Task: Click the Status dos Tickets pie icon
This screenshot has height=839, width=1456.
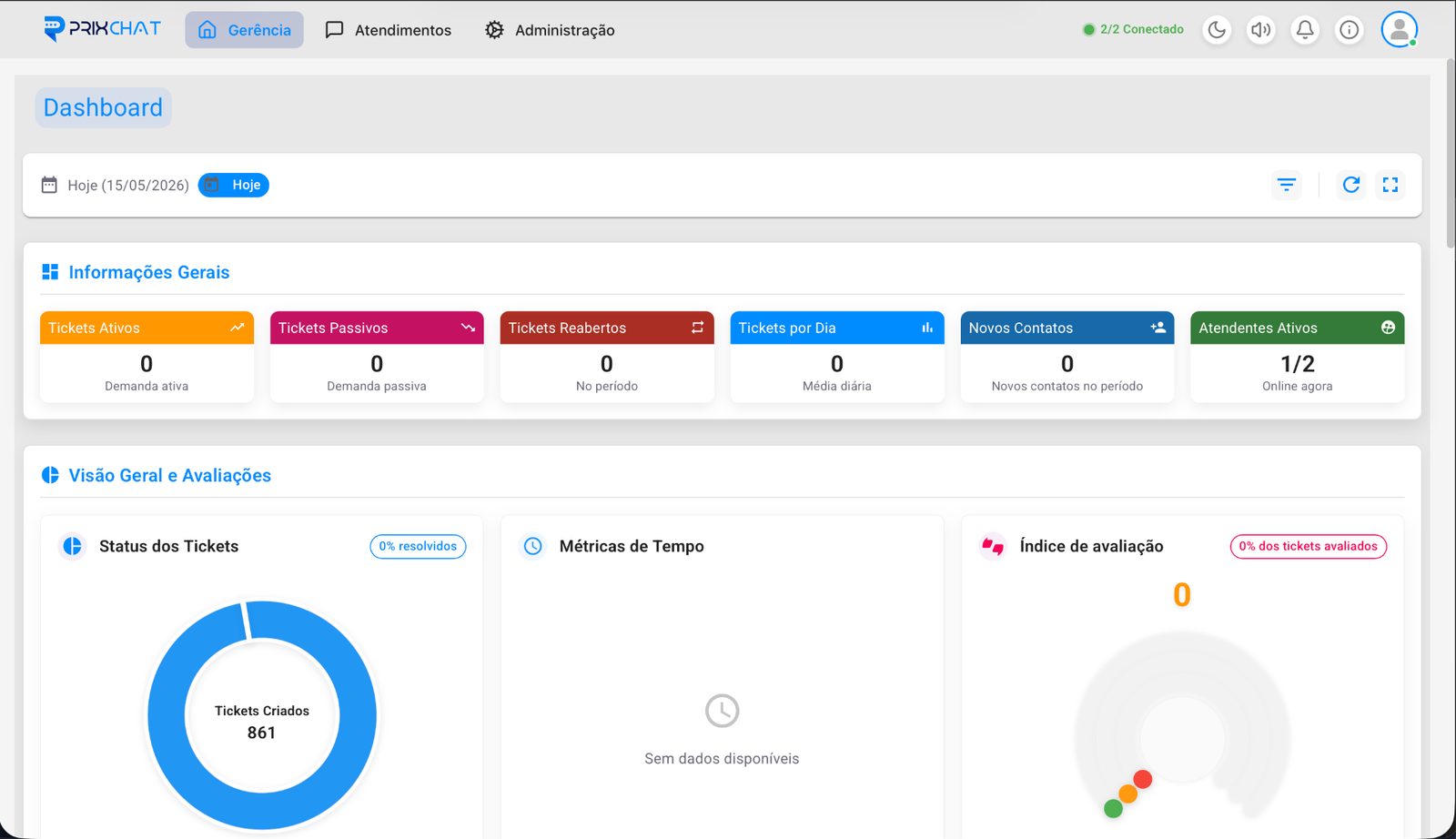Action: click(x=72, y=546)
